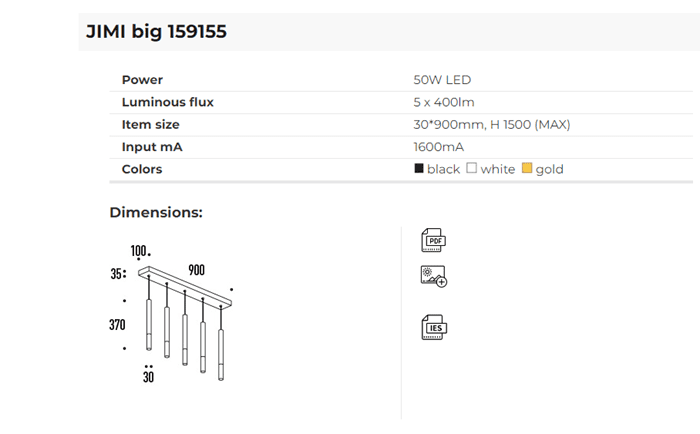Click the JIMI big 159155 title
This screenshot has height=434, width=700.
(157, 32)
